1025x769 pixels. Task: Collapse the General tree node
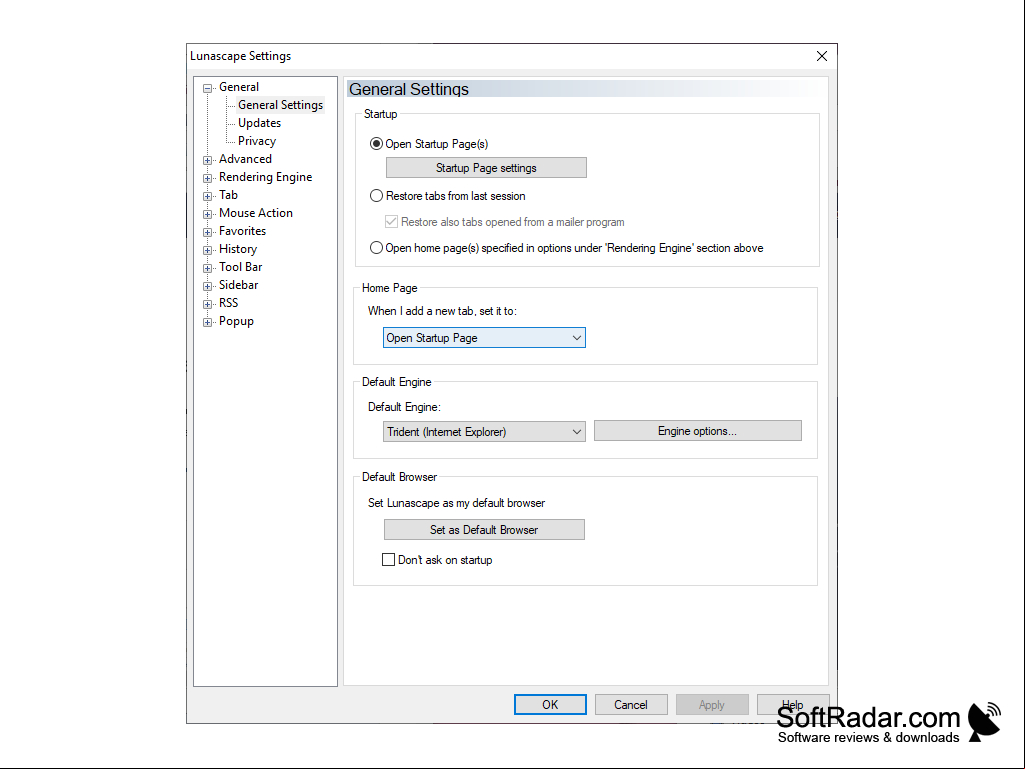[x=207, y=88]
